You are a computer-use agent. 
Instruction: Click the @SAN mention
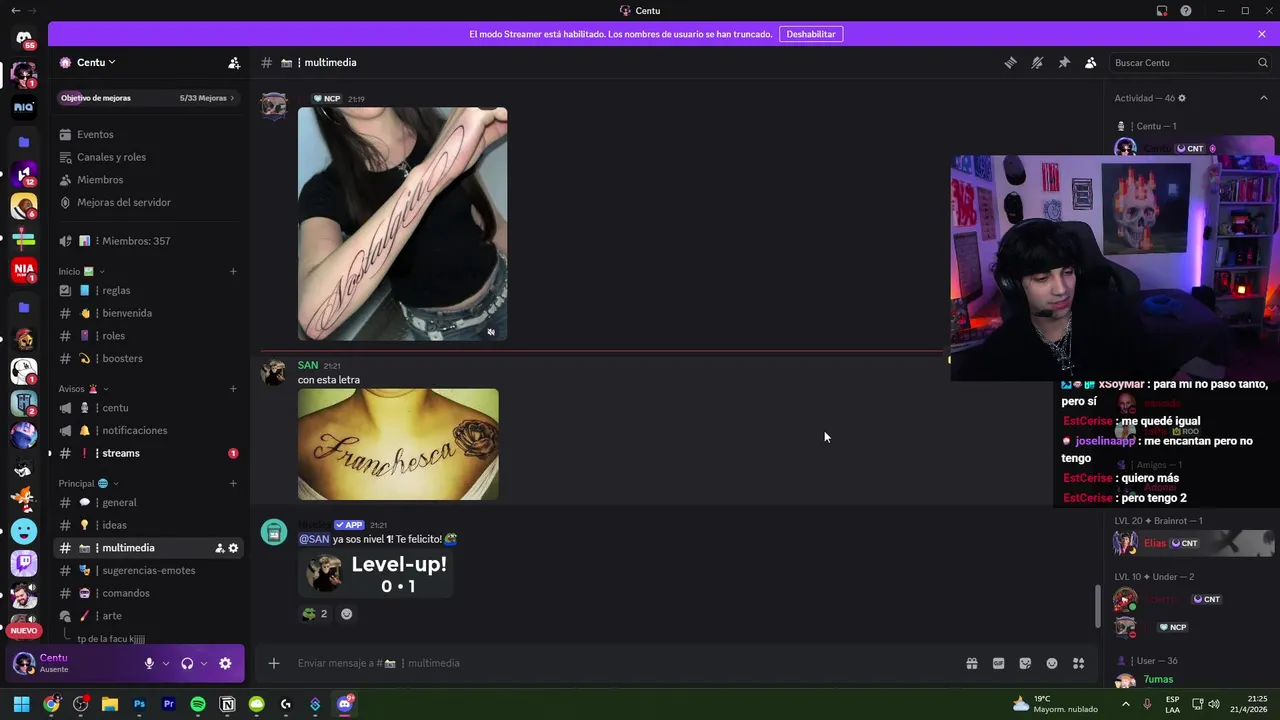pos(314,539)
